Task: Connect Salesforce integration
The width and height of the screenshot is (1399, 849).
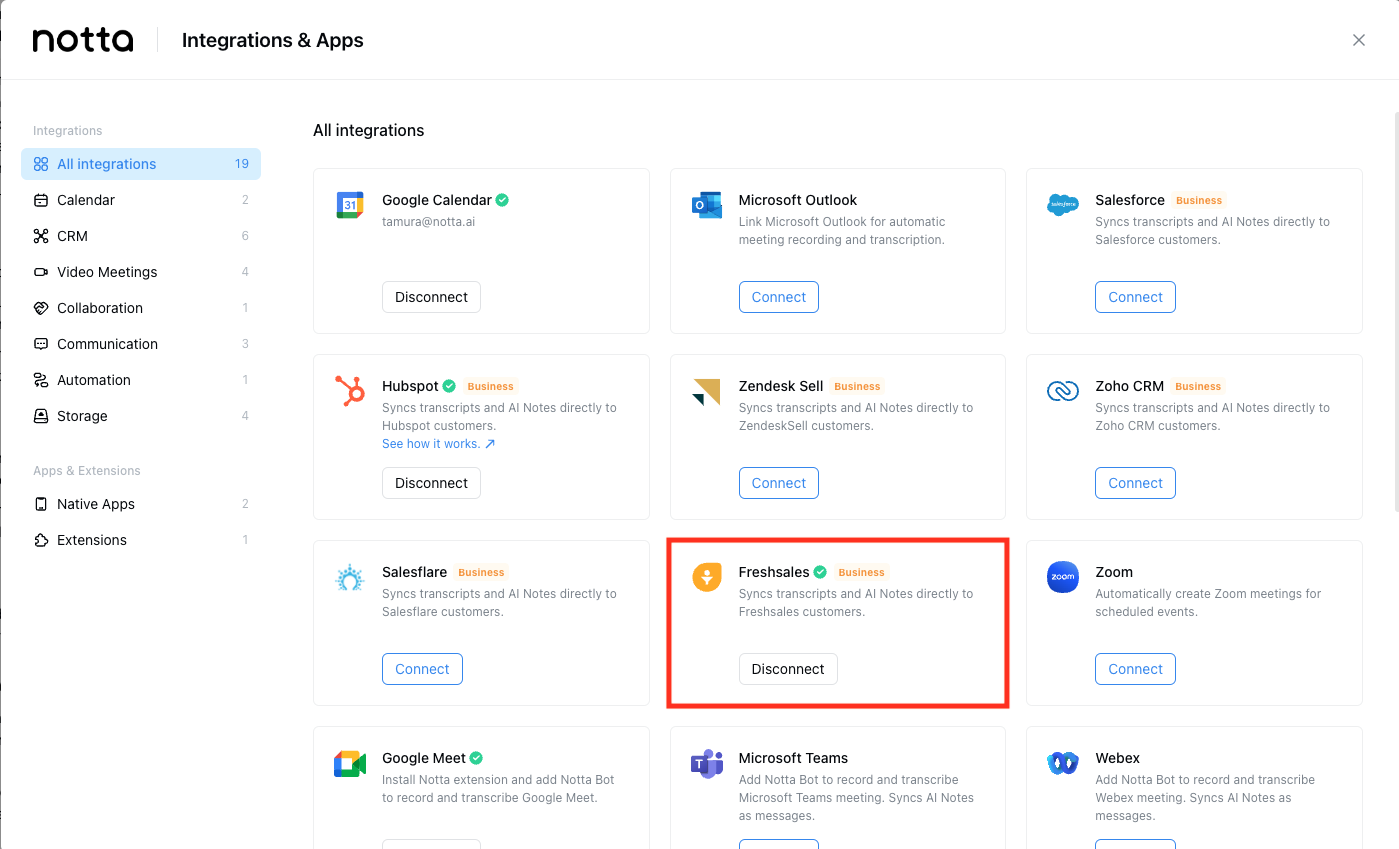Action: click(x=1135, y=297)
